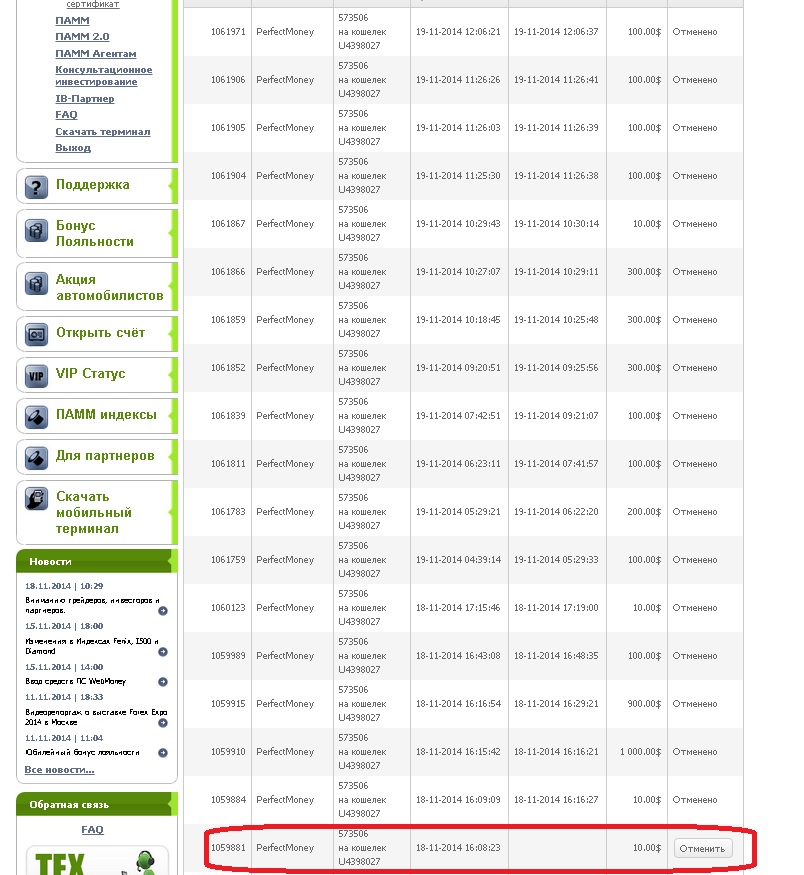Open the Акция автомобилистов section
The height and width of the screenshot is (875, 804).
(x=97, y=287)
